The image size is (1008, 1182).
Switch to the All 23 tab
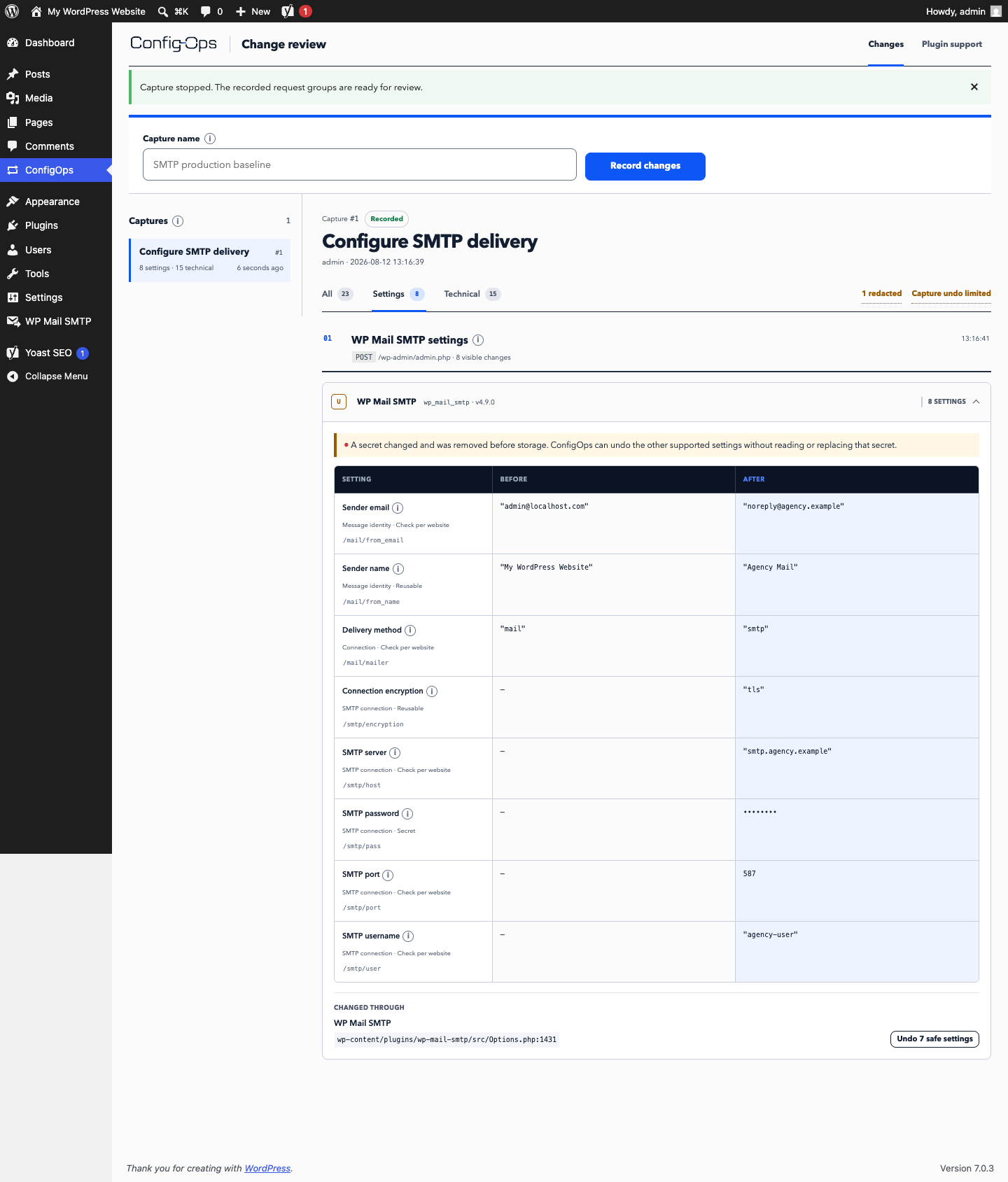coord(337,294)
